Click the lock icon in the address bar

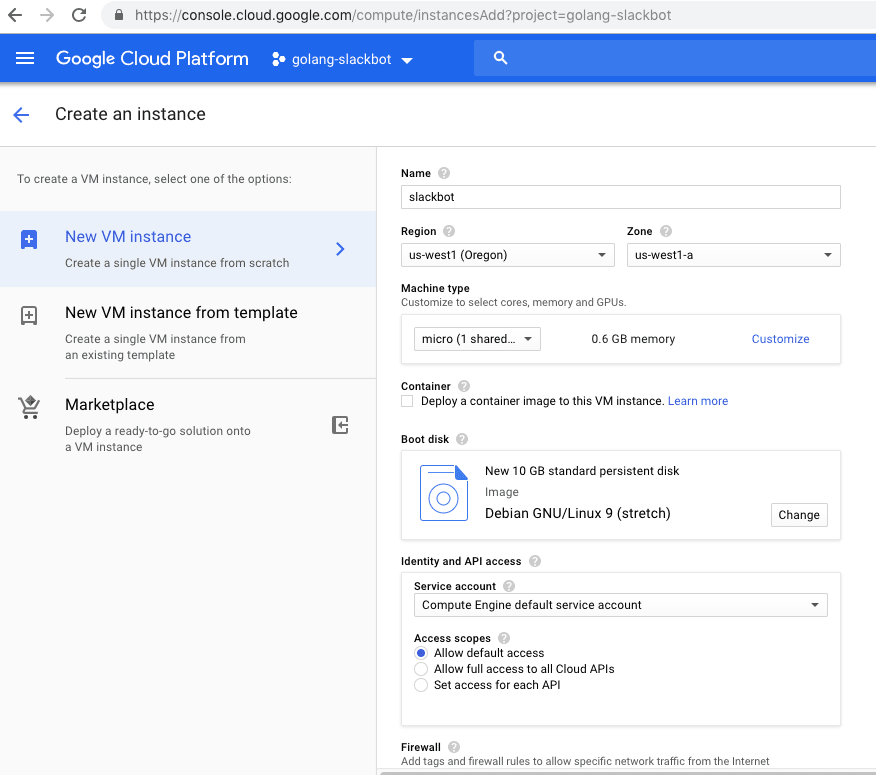click(118, 15)
